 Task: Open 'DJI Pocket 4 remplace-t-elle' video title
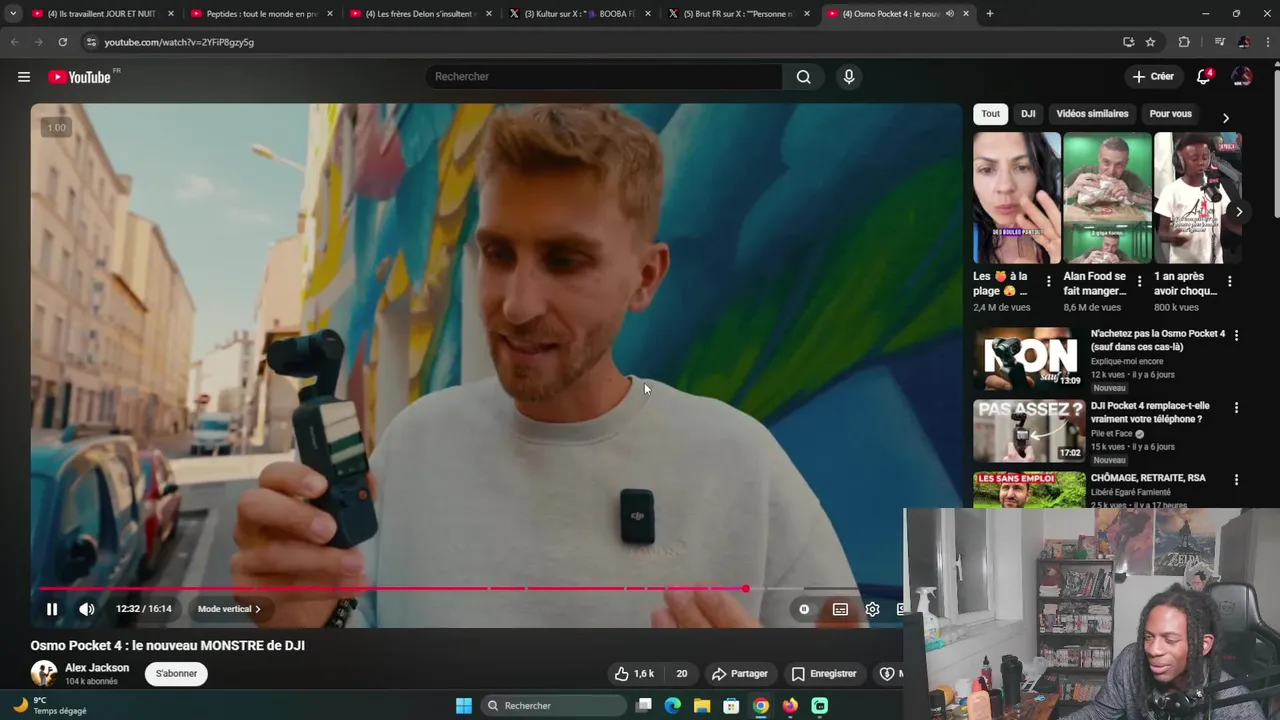1150,412
